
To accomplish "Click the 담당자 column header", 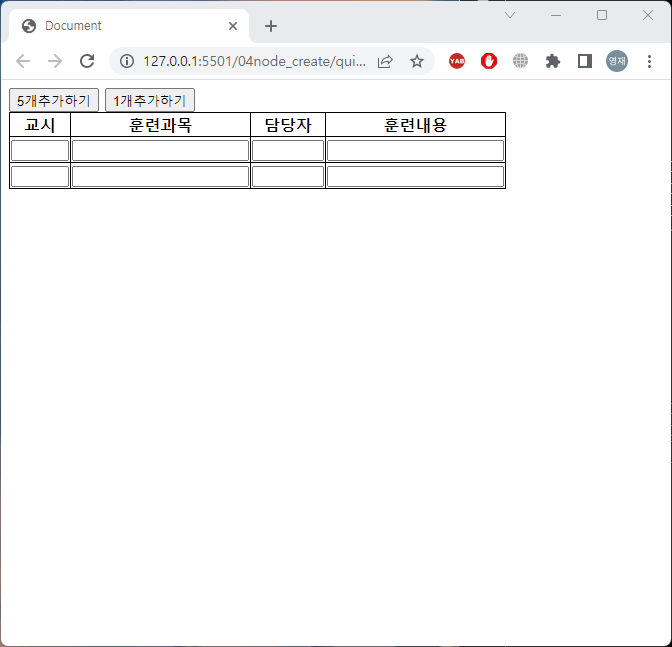I will click(x=288, y=125).
